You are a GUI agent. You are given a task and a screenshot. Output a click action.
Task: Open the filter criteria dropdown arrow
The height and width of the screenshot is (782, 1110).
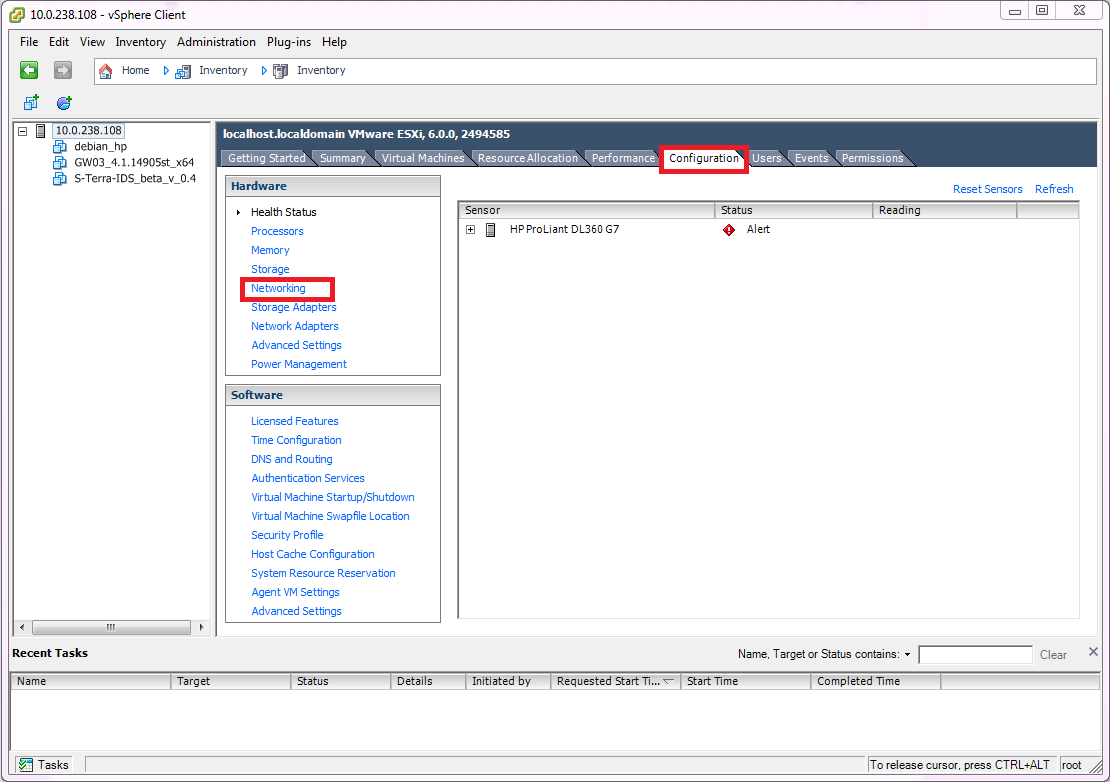[908, 655]
